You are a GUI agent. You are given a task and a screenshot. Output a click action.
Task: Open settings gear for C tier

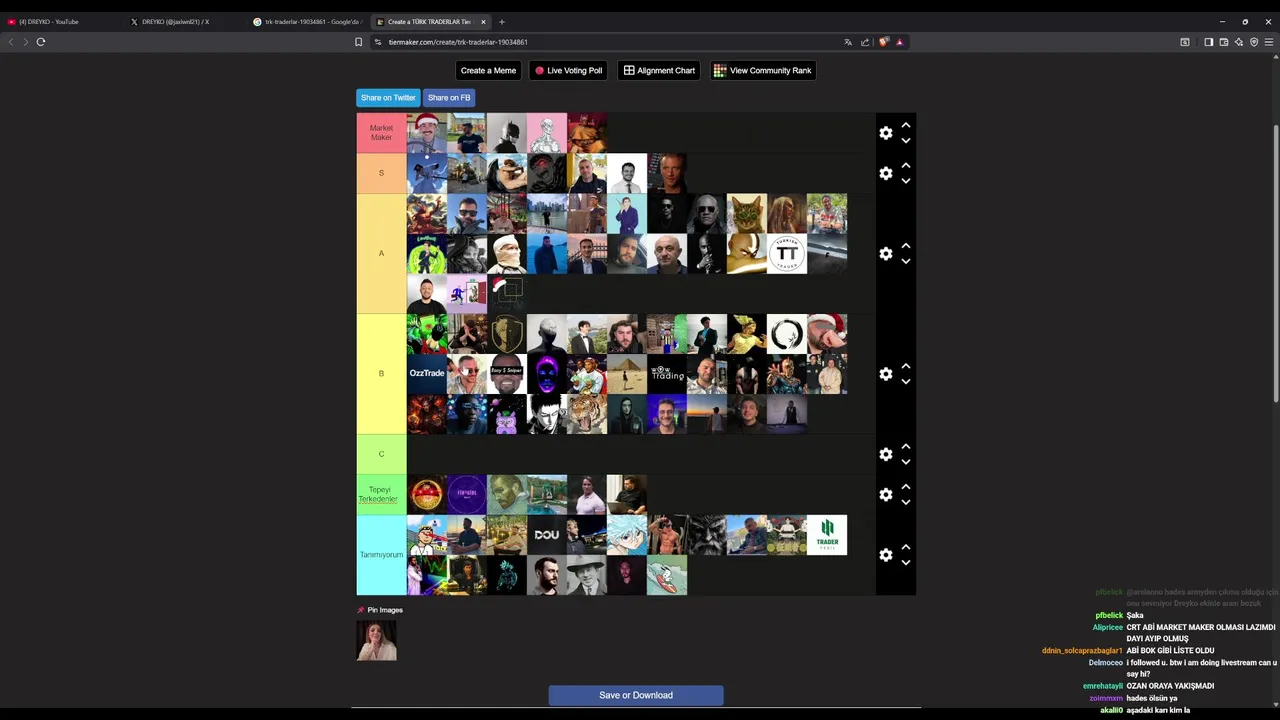(x=885, y=454)
